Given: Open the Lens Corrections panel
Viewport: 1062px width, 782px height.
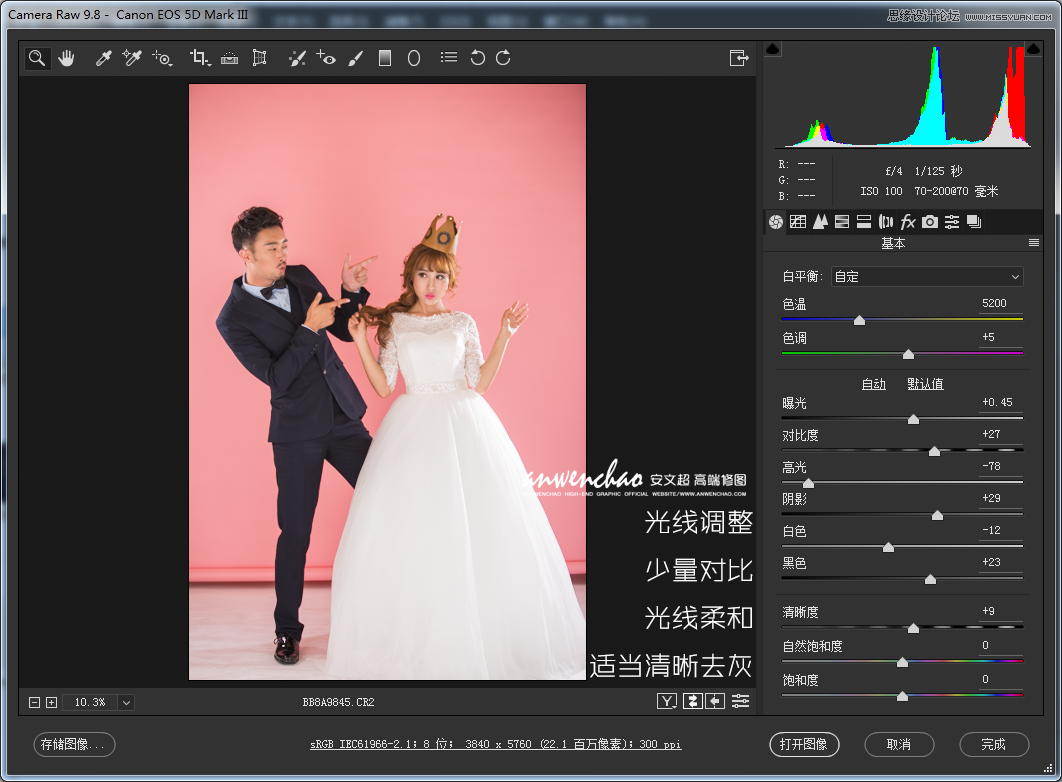Looking at the screenshot, I should [x=886, y=221].
